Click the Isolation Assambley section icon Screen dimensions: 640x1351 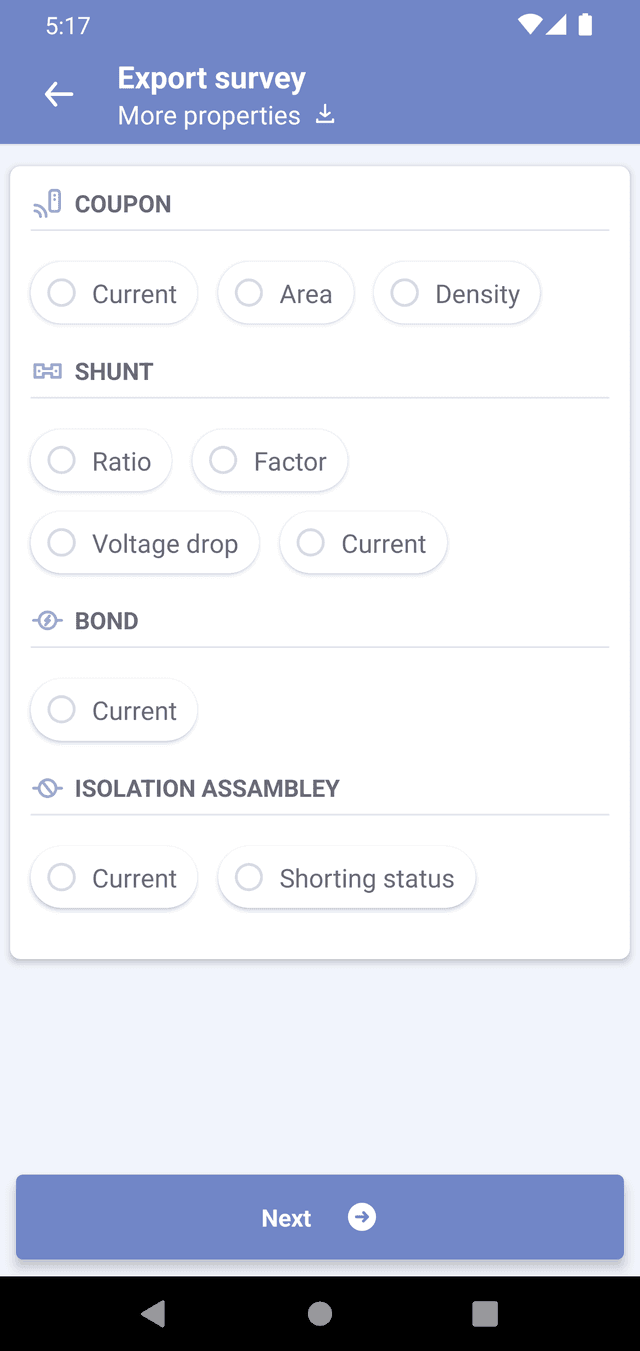click(47, 789)
